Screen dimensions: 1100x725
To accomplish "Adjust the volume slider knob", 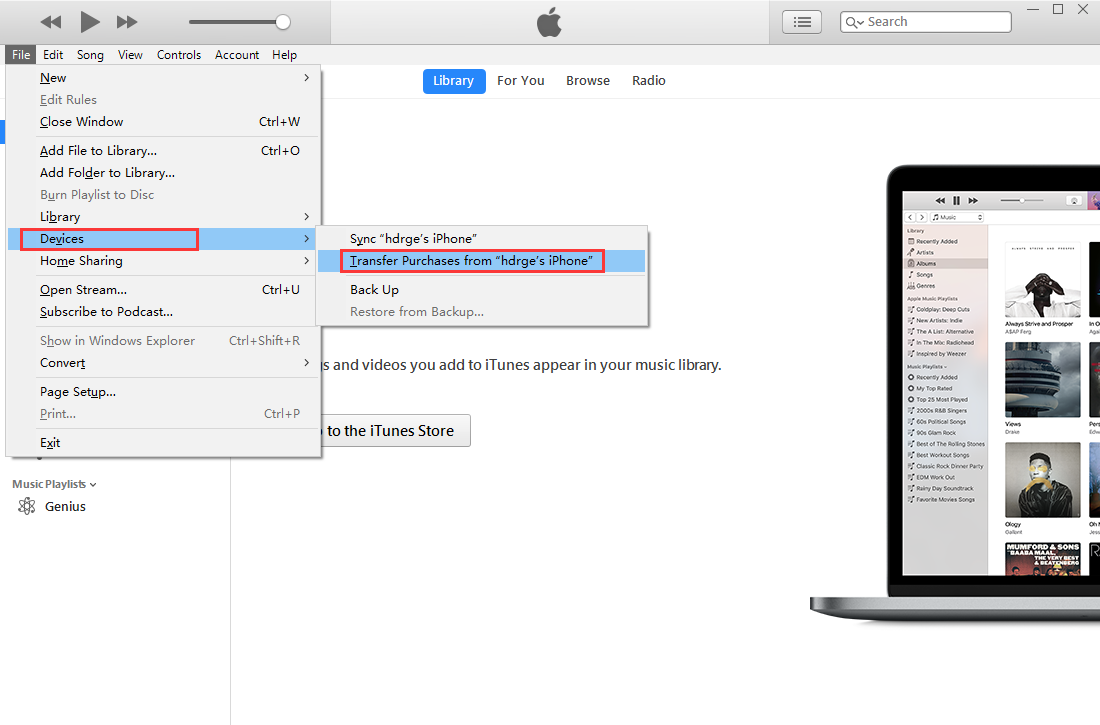I will 283,22.
